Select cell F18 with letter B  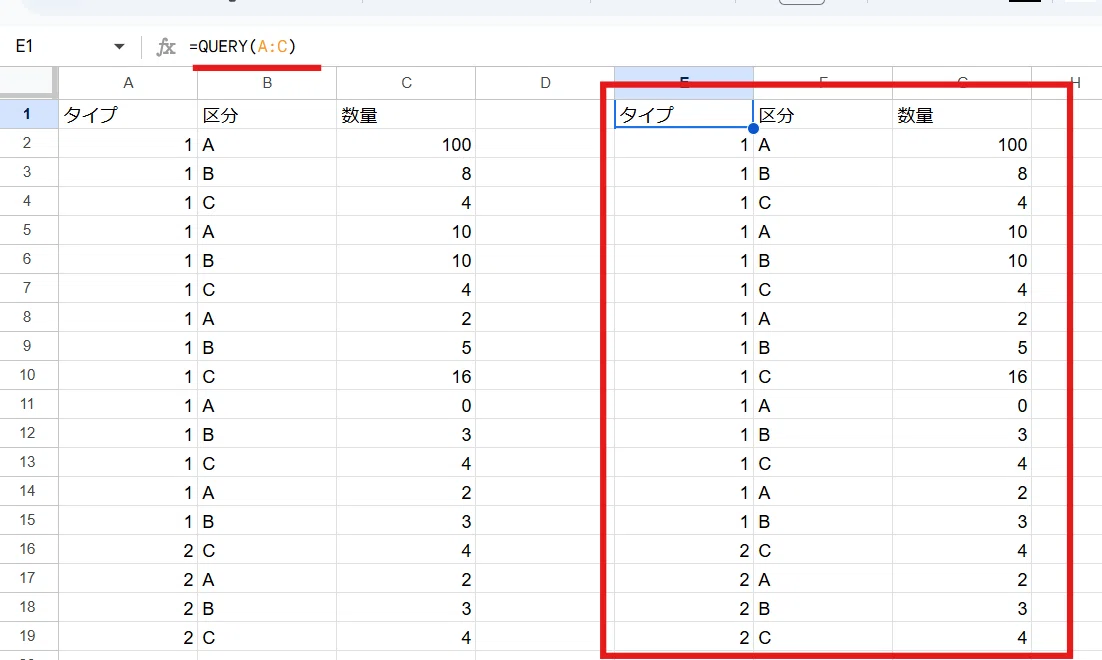click(823, 607)
